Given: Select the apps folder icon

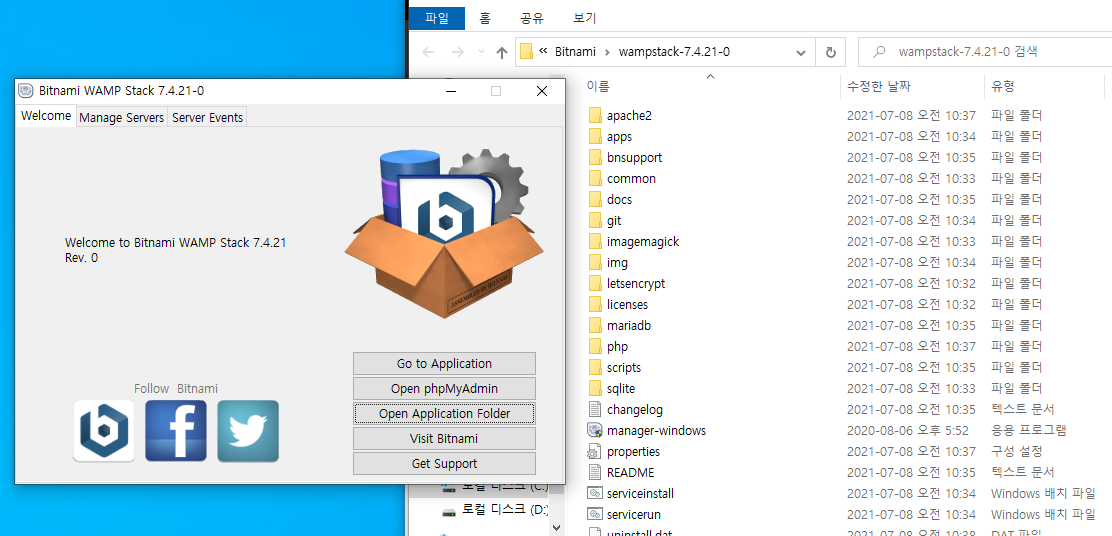Looking at the screenshot, I should coord(595,136).
